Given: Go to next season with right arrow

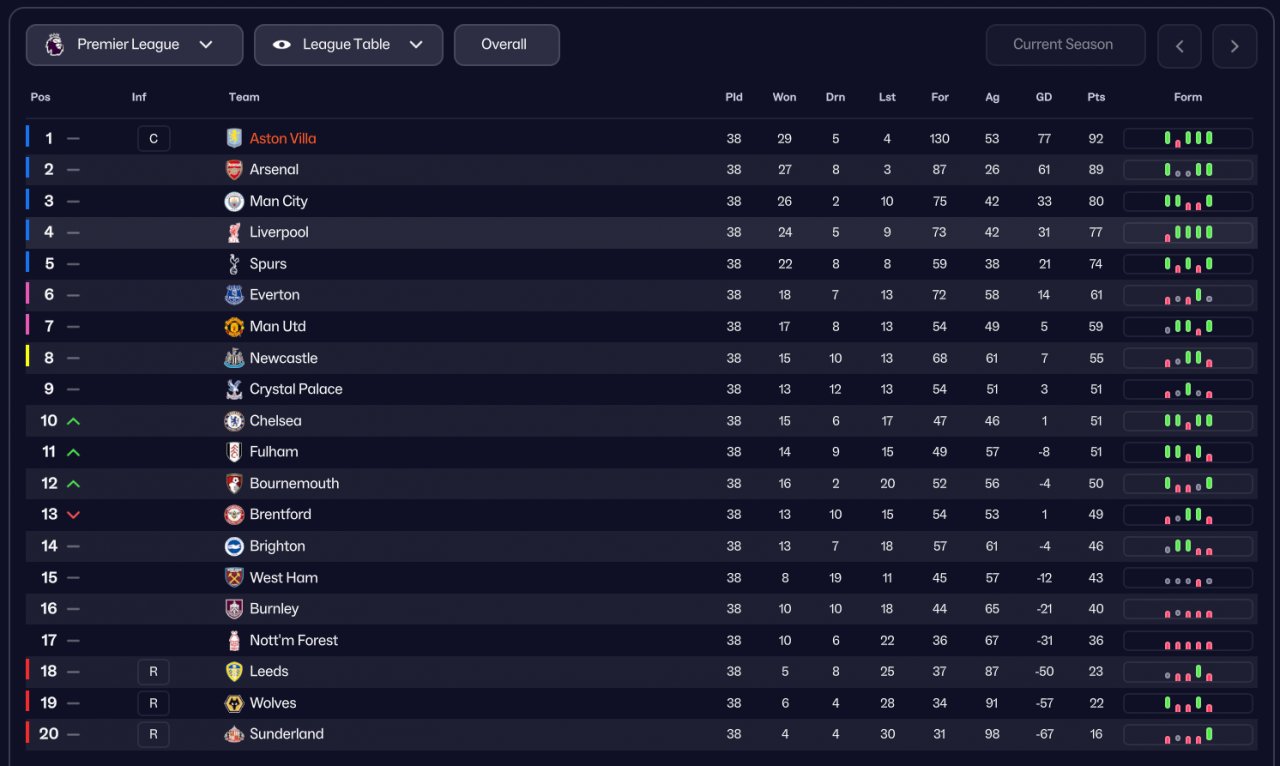Looking at the screenshot, I should click(x=1234, y=46).
